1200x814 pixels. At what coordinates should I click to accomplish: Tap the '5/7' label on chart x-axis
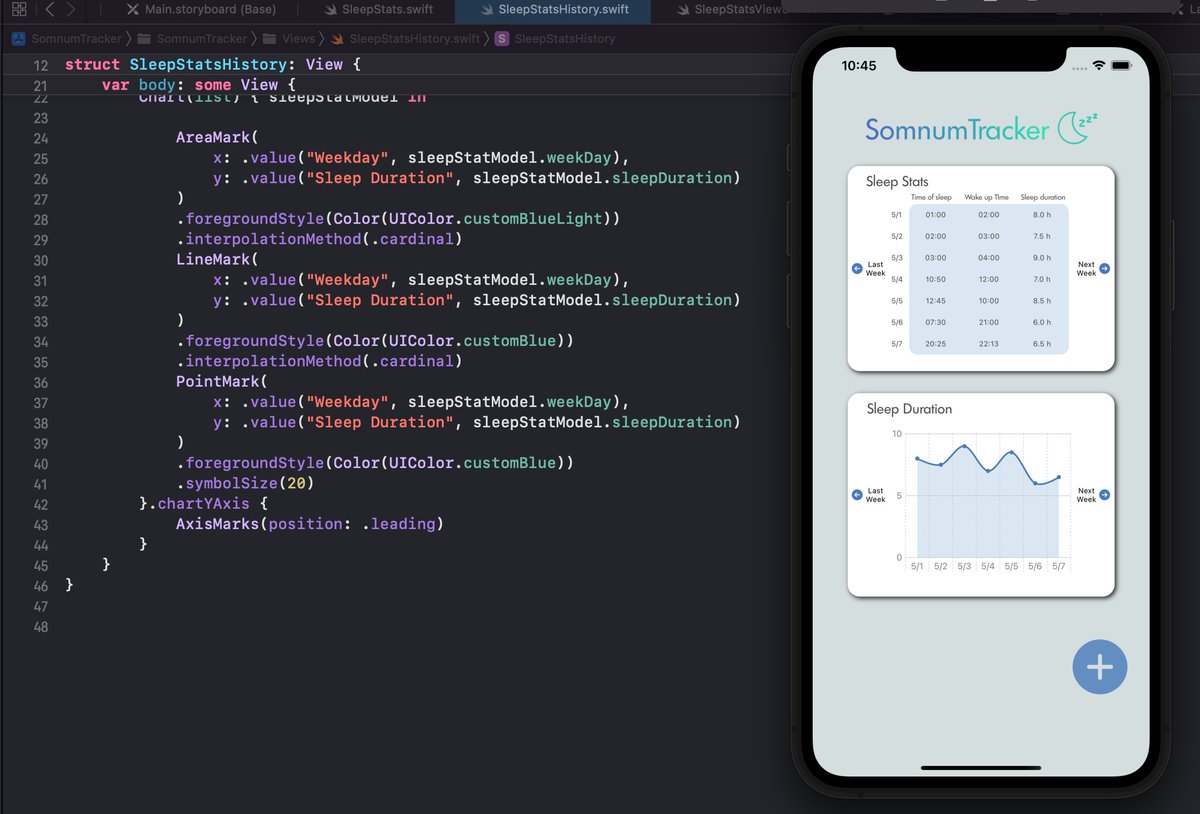tap(1058, 567)
